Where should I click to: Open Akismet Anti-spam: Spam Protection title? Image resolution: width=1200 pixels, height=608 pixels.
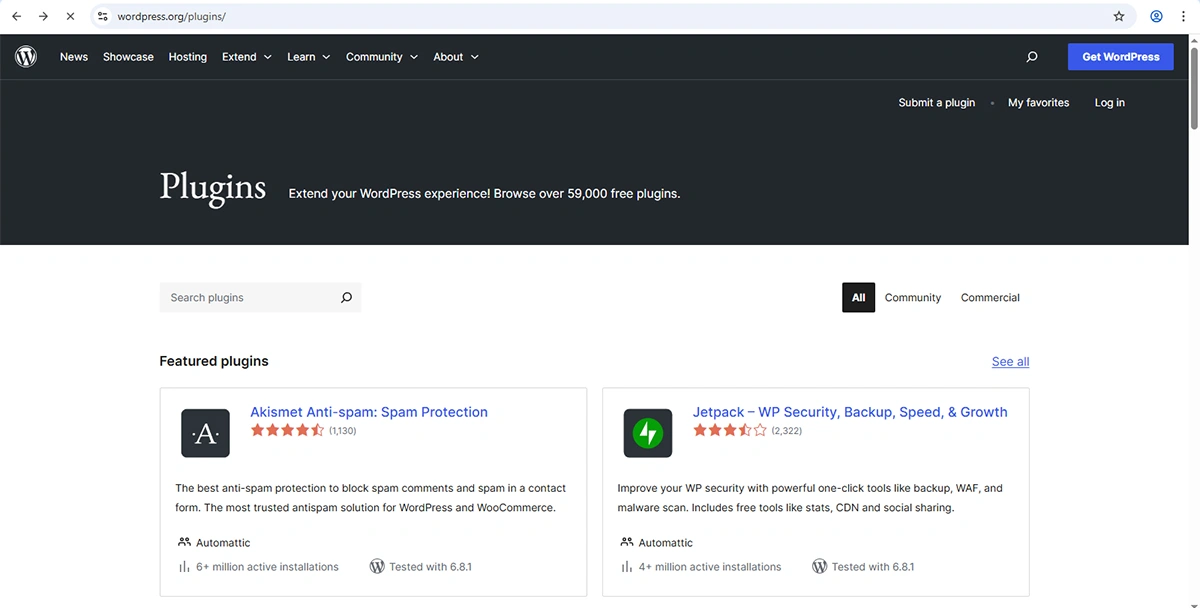pyautogui.click(x=369, y=412)
